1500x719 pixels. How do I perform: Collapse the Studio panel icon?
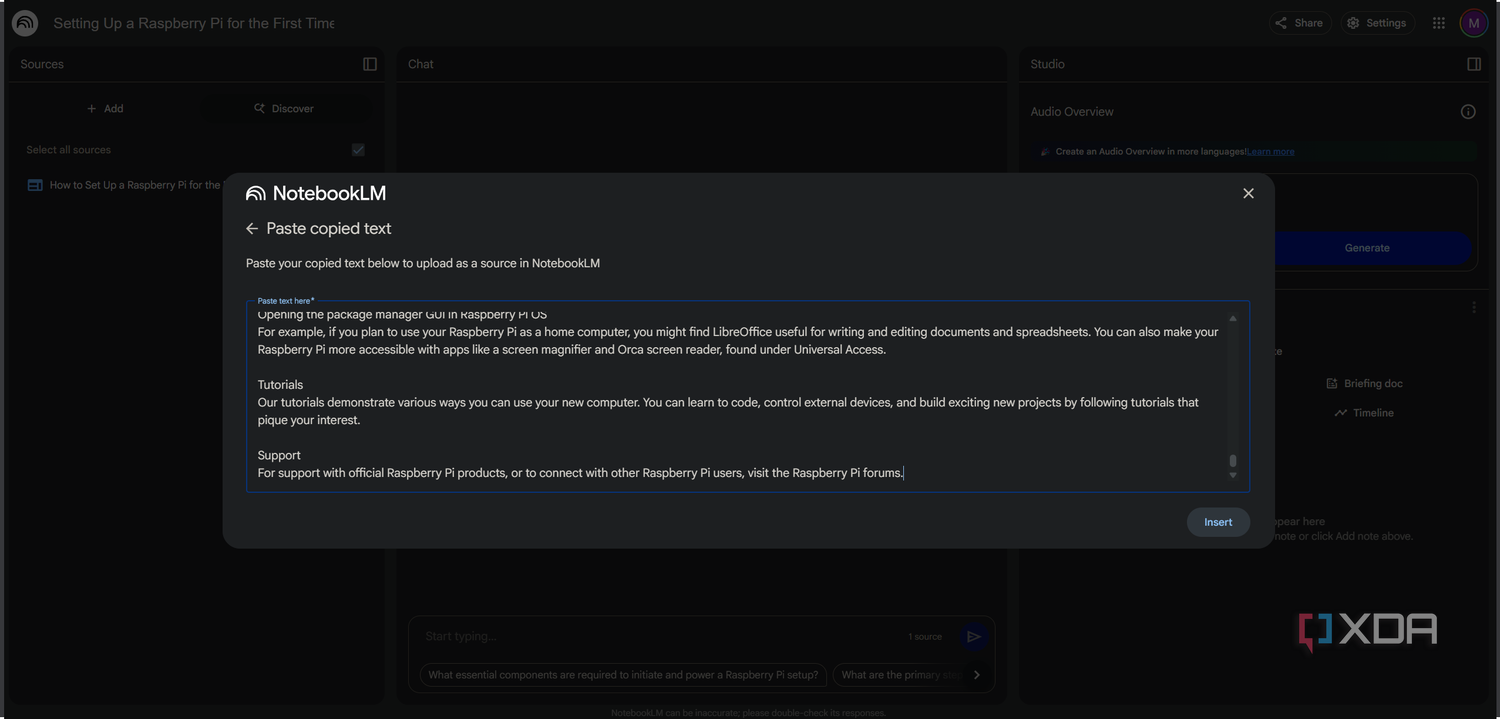click(x=1474, y=64)
